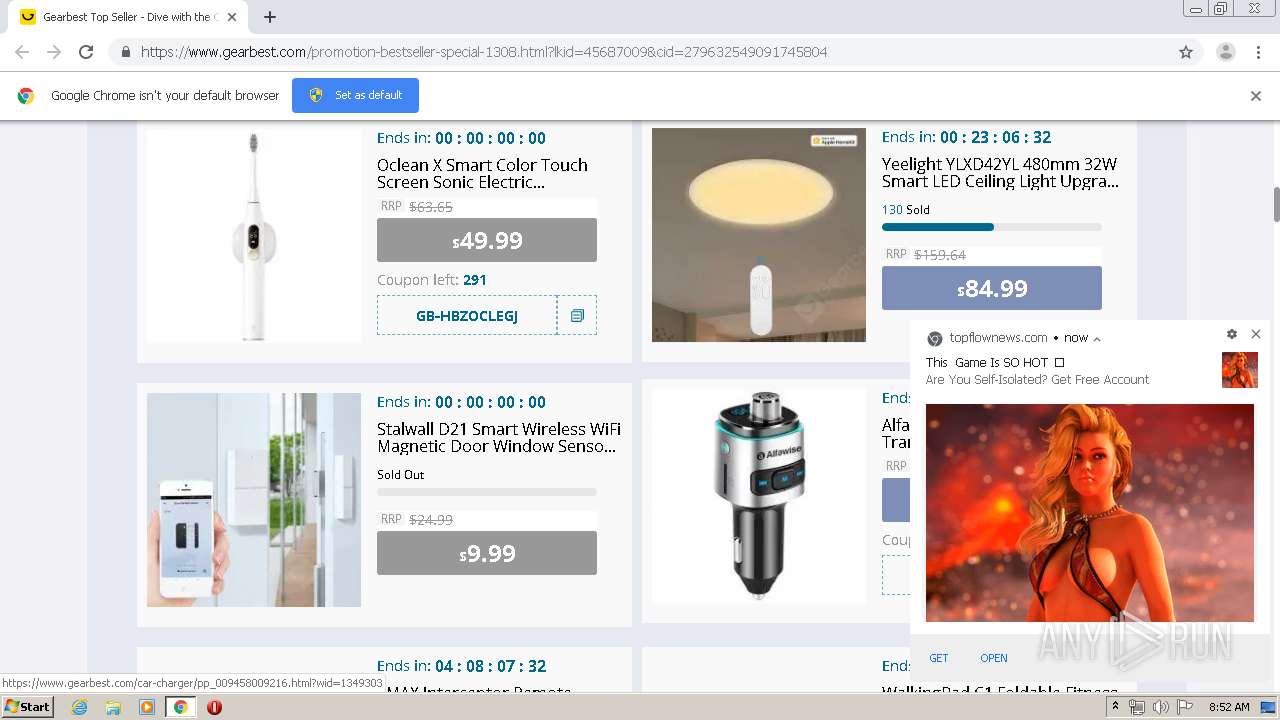Select the Gearbest Top Seller tab
Viewport: 1280px width, 720px height.
click(x=127, y=17)
